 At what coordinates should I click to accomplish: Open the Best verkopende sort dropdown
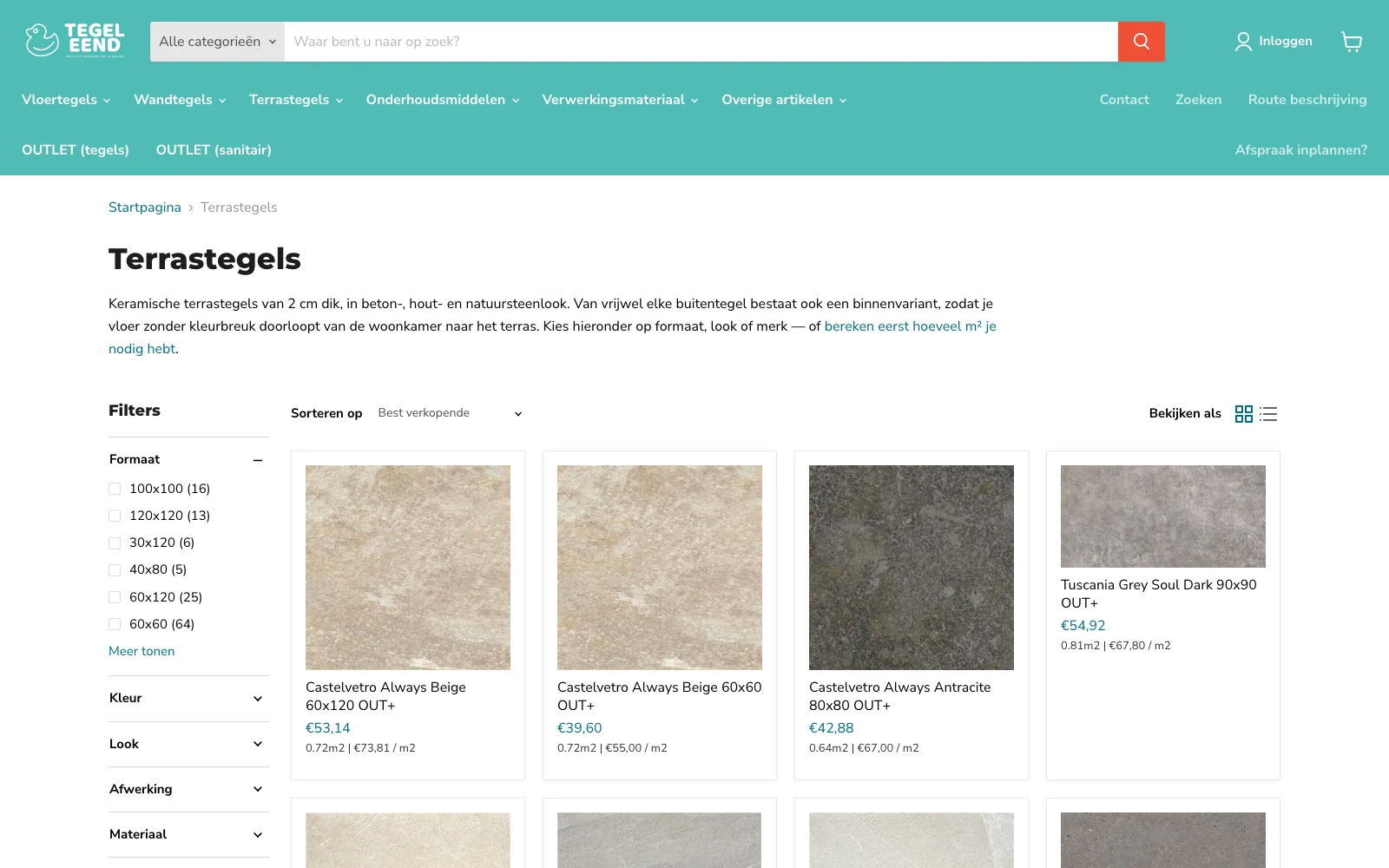(x=450, y=413)
